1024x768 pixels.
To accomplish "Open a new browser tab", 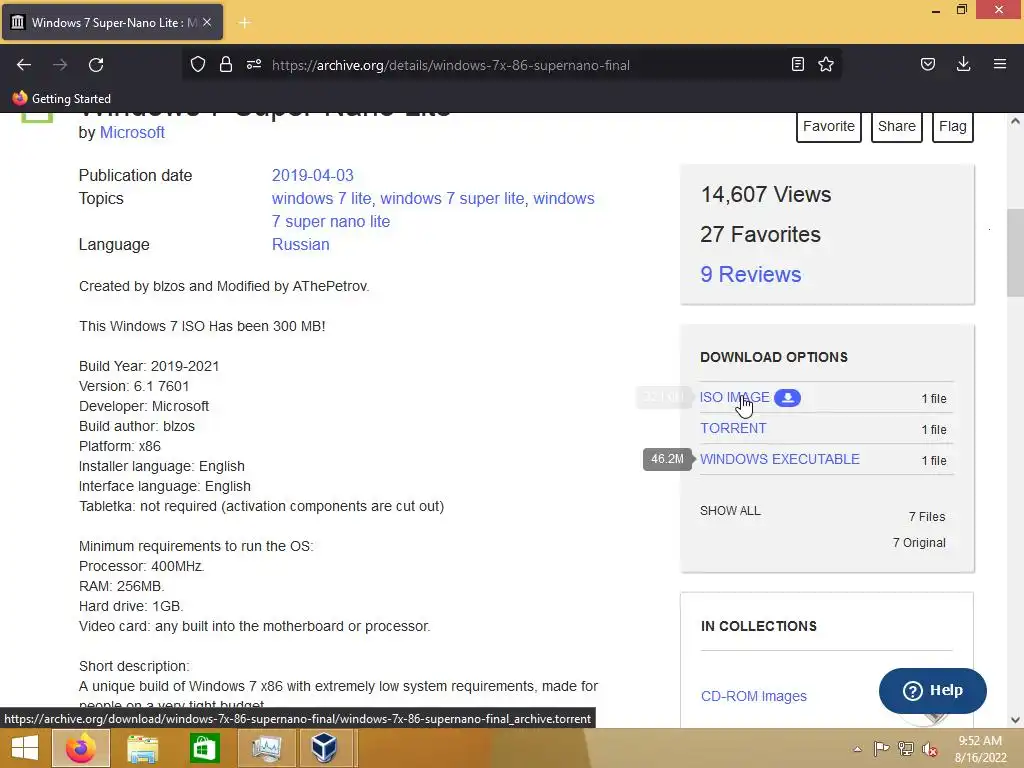I will 244,23.
